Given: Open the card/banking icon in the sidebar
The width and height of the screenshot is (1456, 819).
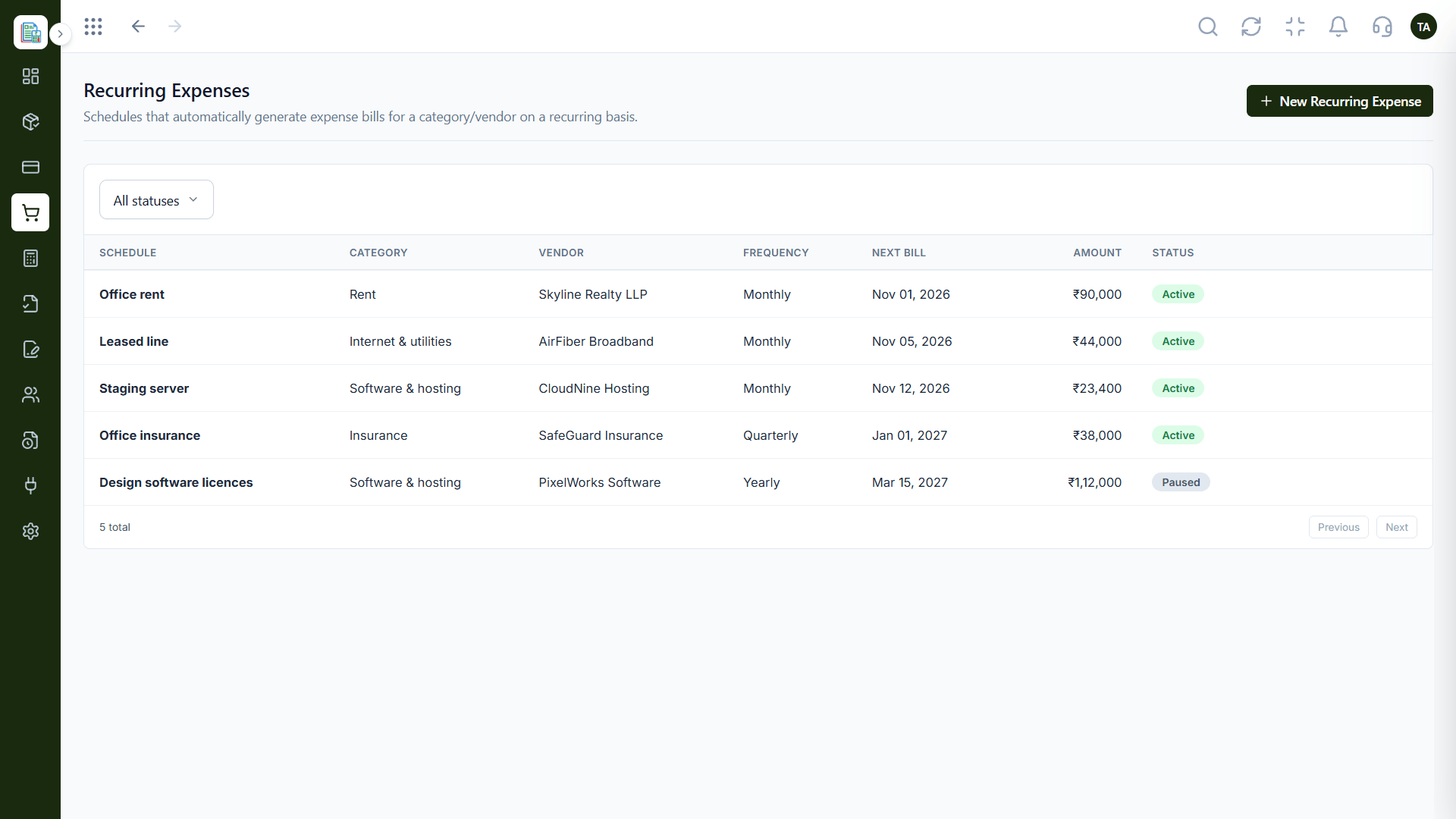Looking at the screenshot, I should [x=30, y=167].
